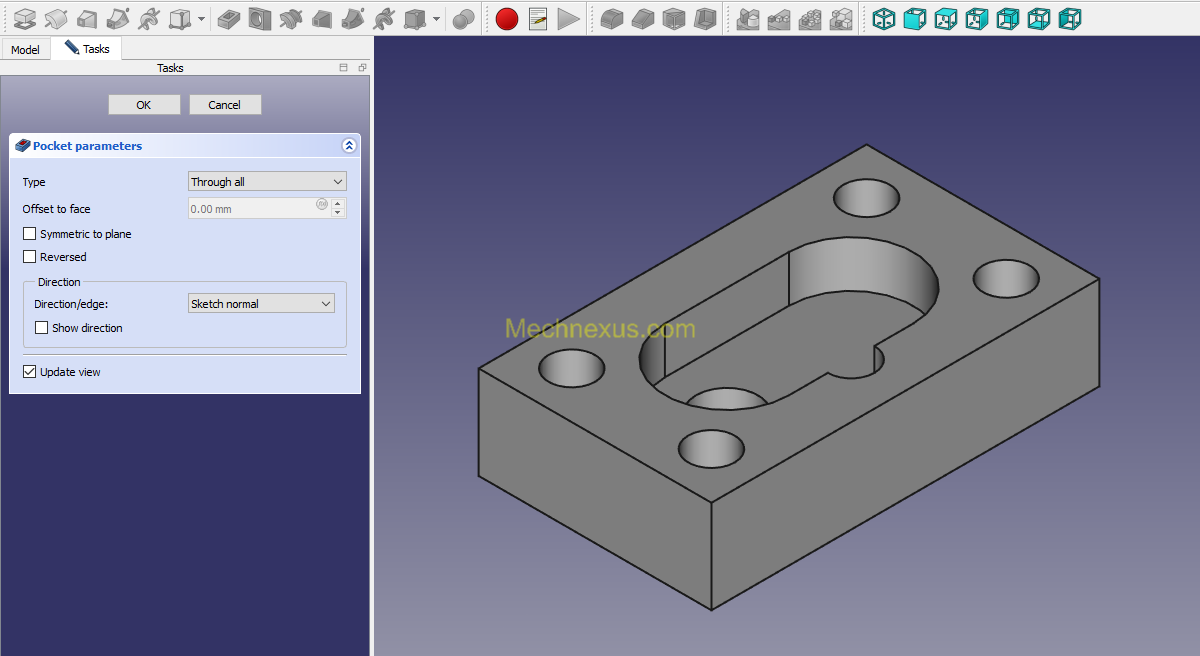Set front view cube icon
The height and width of the screenshot is (656, 1200).
915,18
